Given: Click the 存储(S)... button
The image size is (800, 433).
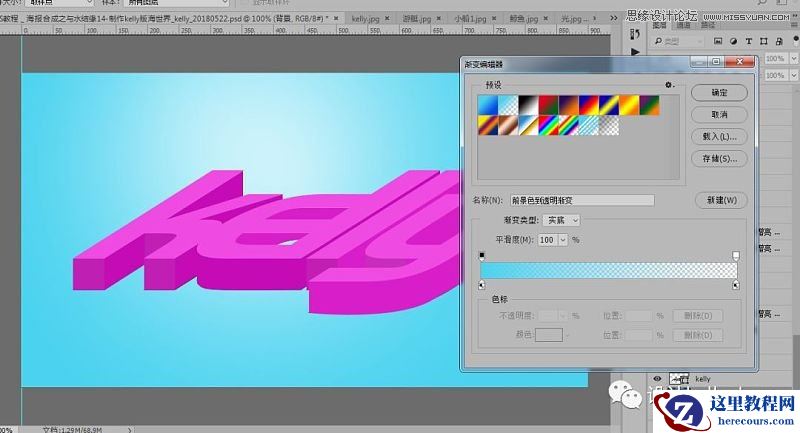Looking at the screenshot, I should 719,159.
